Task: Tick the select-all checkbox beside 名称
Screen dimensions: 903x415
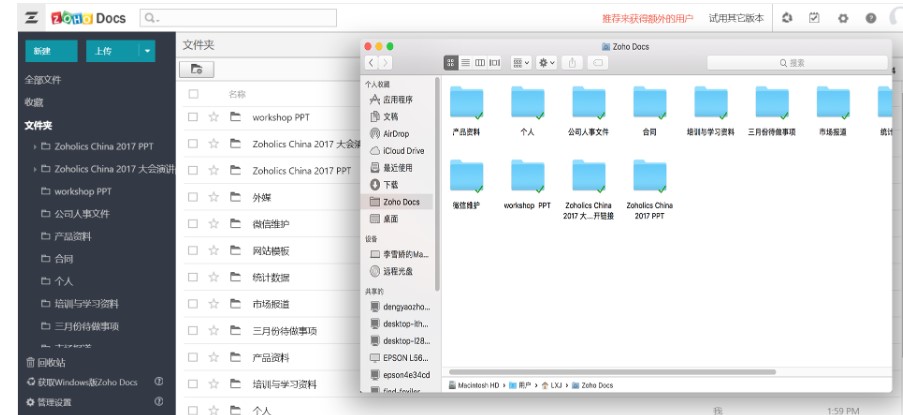Action: coord(193,94)
